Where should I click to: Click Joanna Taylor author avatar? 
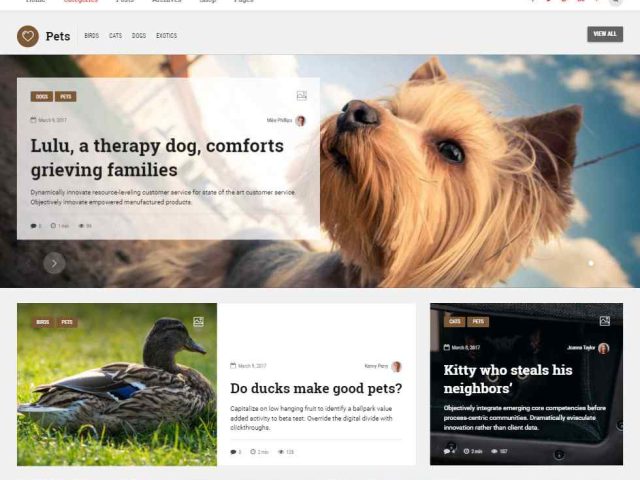pyautogui.click(x=603, y=348)
